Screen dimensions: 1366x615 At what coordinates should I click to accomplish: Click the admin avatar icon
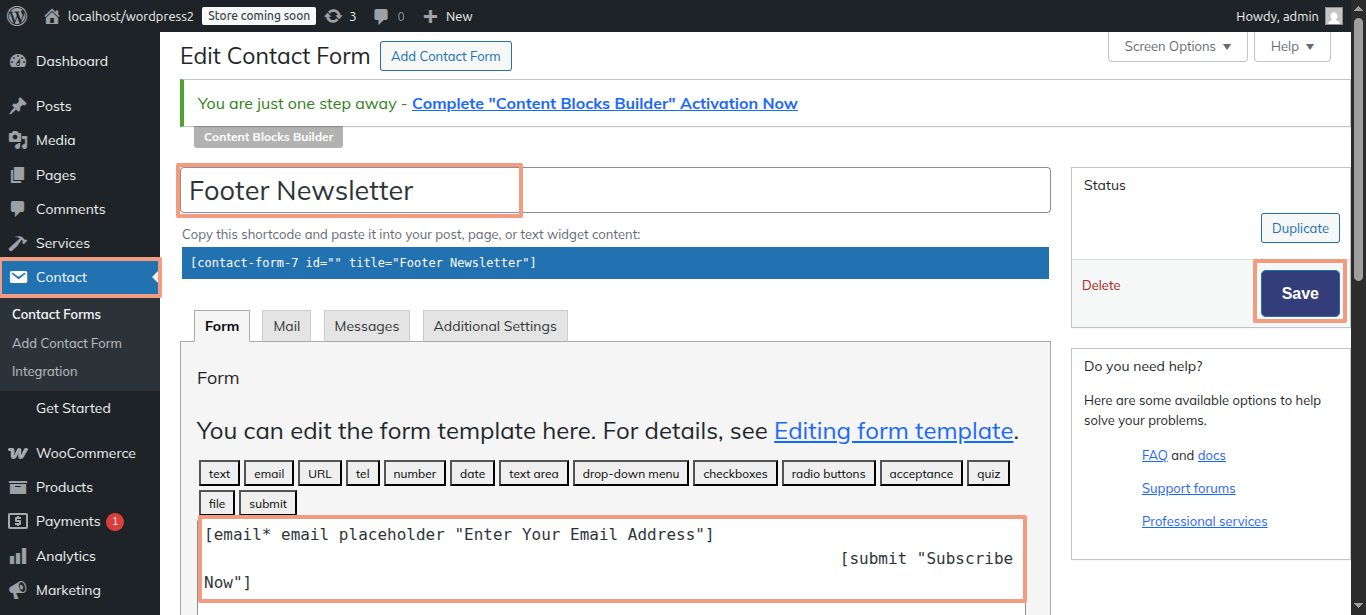point(1333,16)
